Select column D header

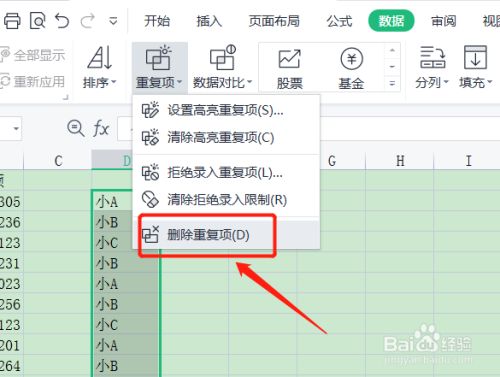tap(112, 161)
